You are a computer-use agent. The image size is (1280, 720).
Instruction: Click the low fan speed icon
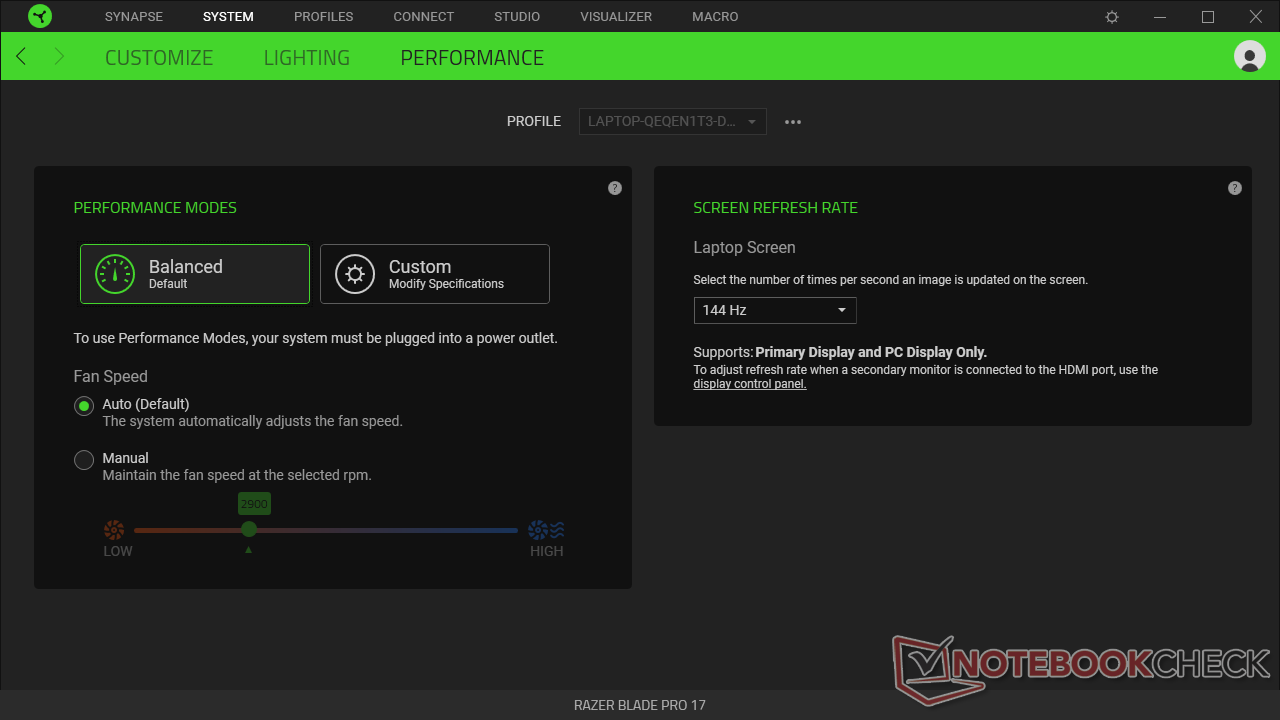click(114, 530)
